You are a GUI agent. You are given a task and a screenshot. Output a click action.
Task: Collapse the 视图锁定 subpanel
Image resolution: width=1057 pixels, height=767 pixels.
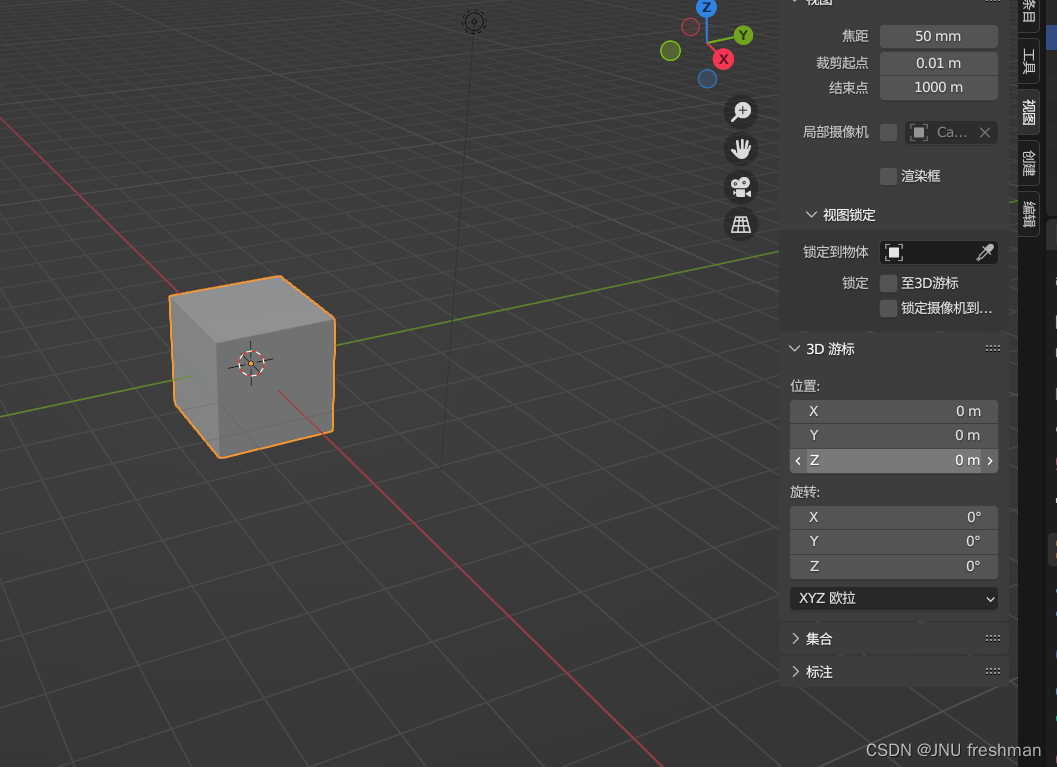click(x=811, y=214)
